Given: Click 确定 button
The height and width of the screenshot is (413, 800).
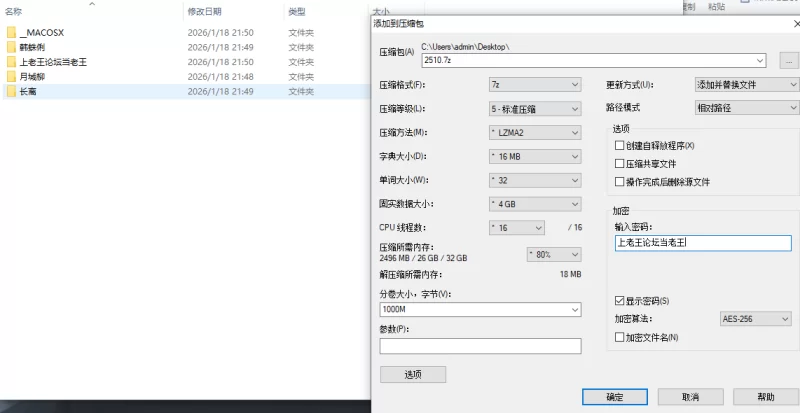Looking at the screenshot, I should [x=615, y=397].
